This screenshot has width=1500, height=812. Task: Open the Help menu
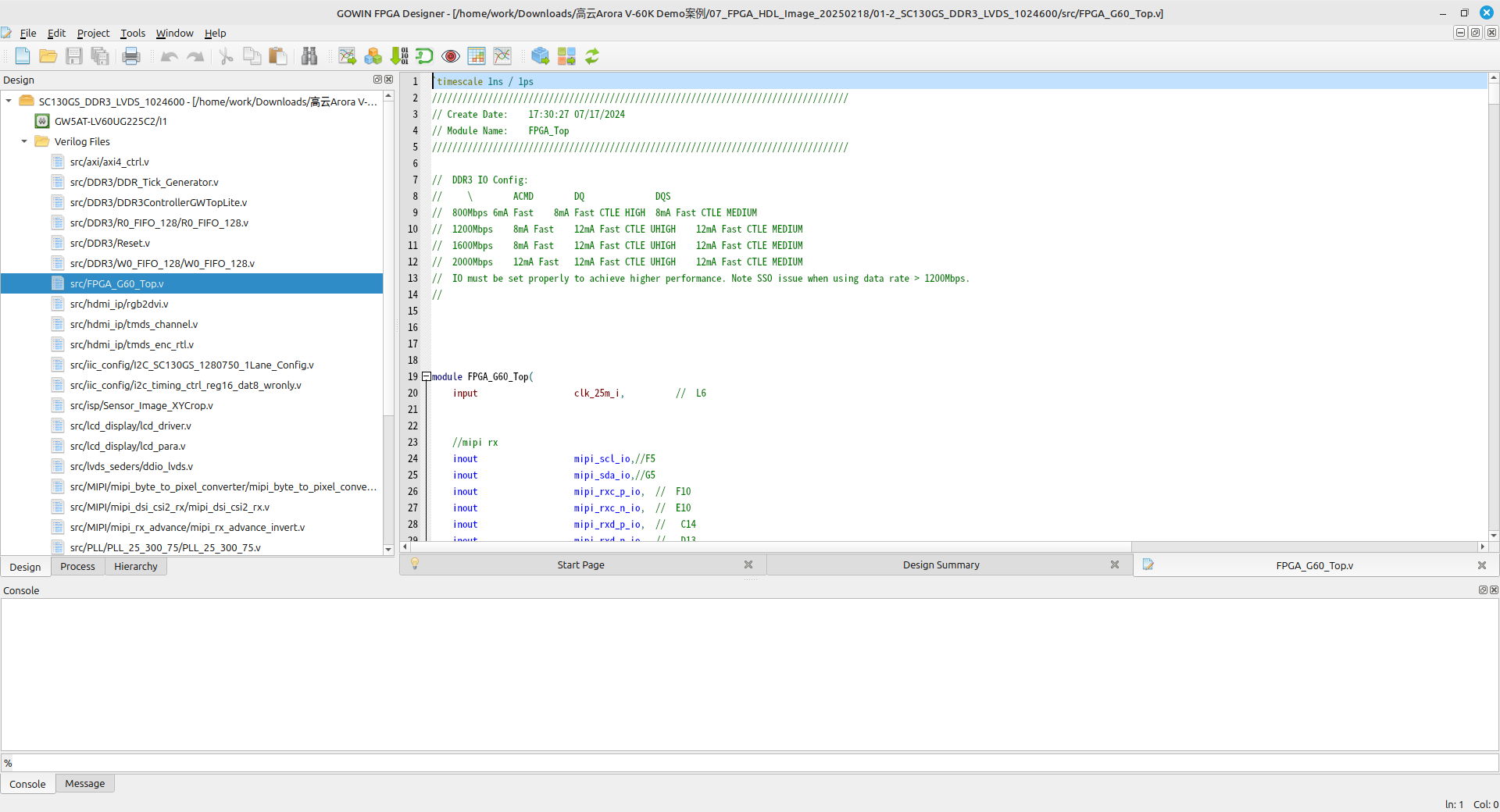[216, 33]
